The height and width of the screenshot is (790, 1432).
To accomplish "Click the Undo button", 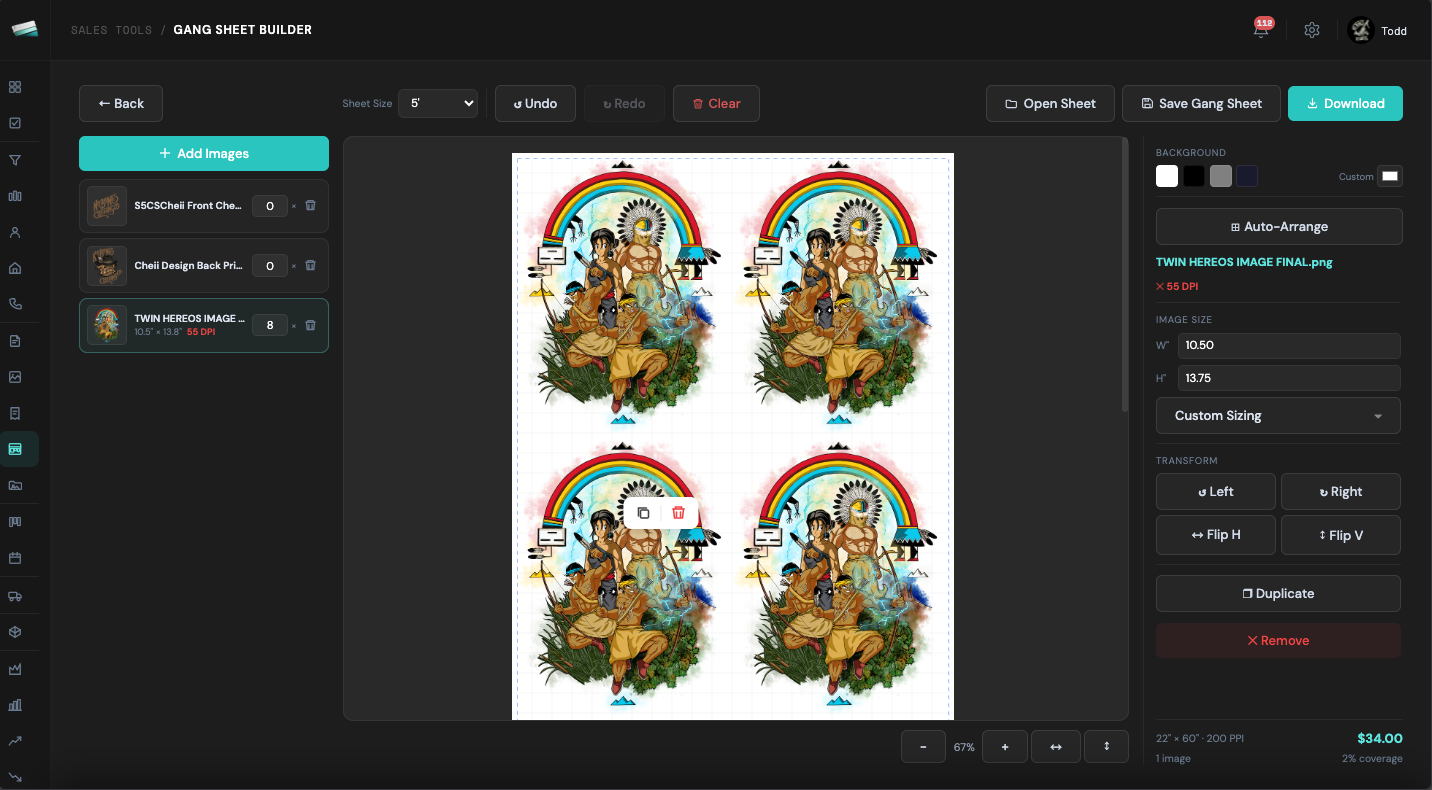I will click(535, 103).
